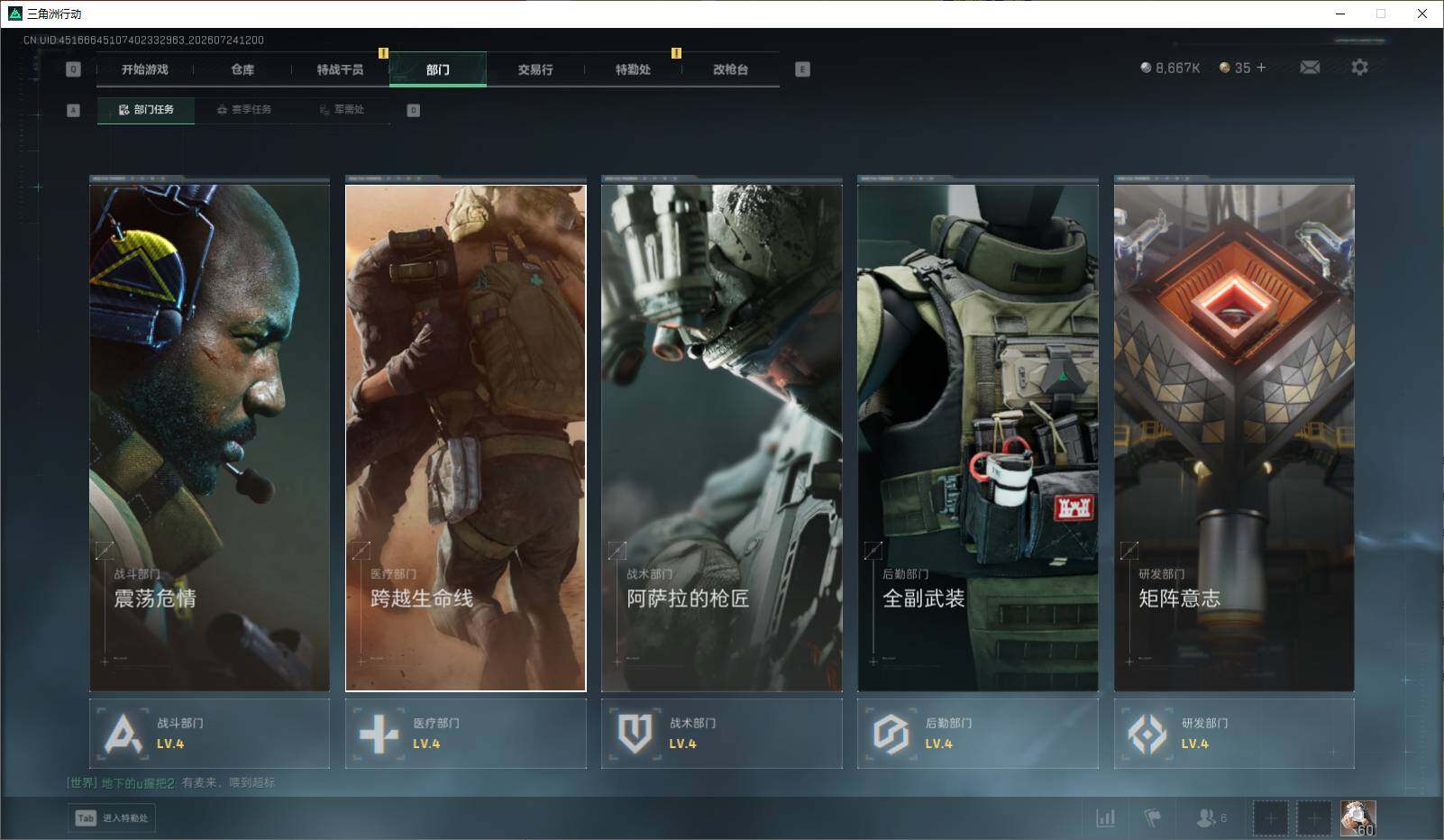Open the mail envelope icon
The image size is (1444, 840).
[x=1310, y=68]
